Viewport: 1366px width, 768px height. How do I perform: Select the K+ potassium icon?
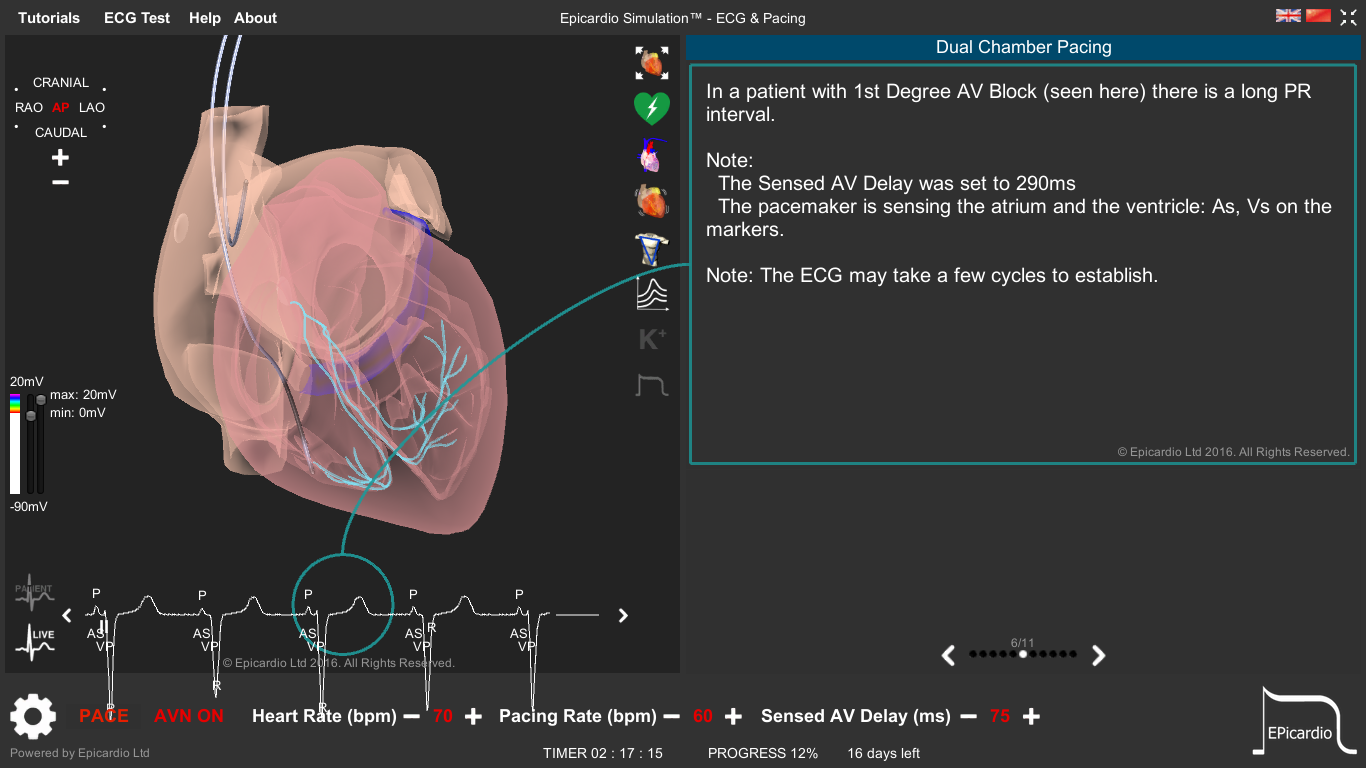point(652,339)
